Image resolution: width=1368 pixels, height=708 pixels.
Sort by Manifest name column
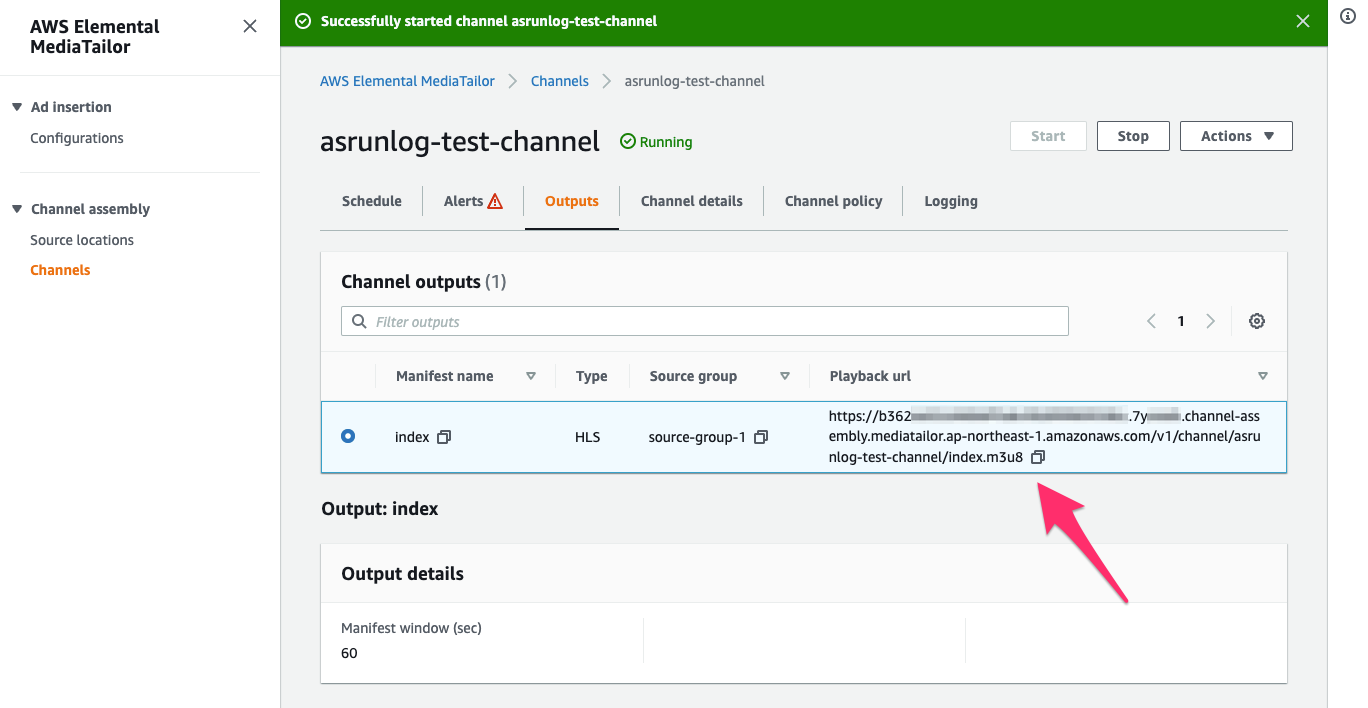[x=531, y=376]
